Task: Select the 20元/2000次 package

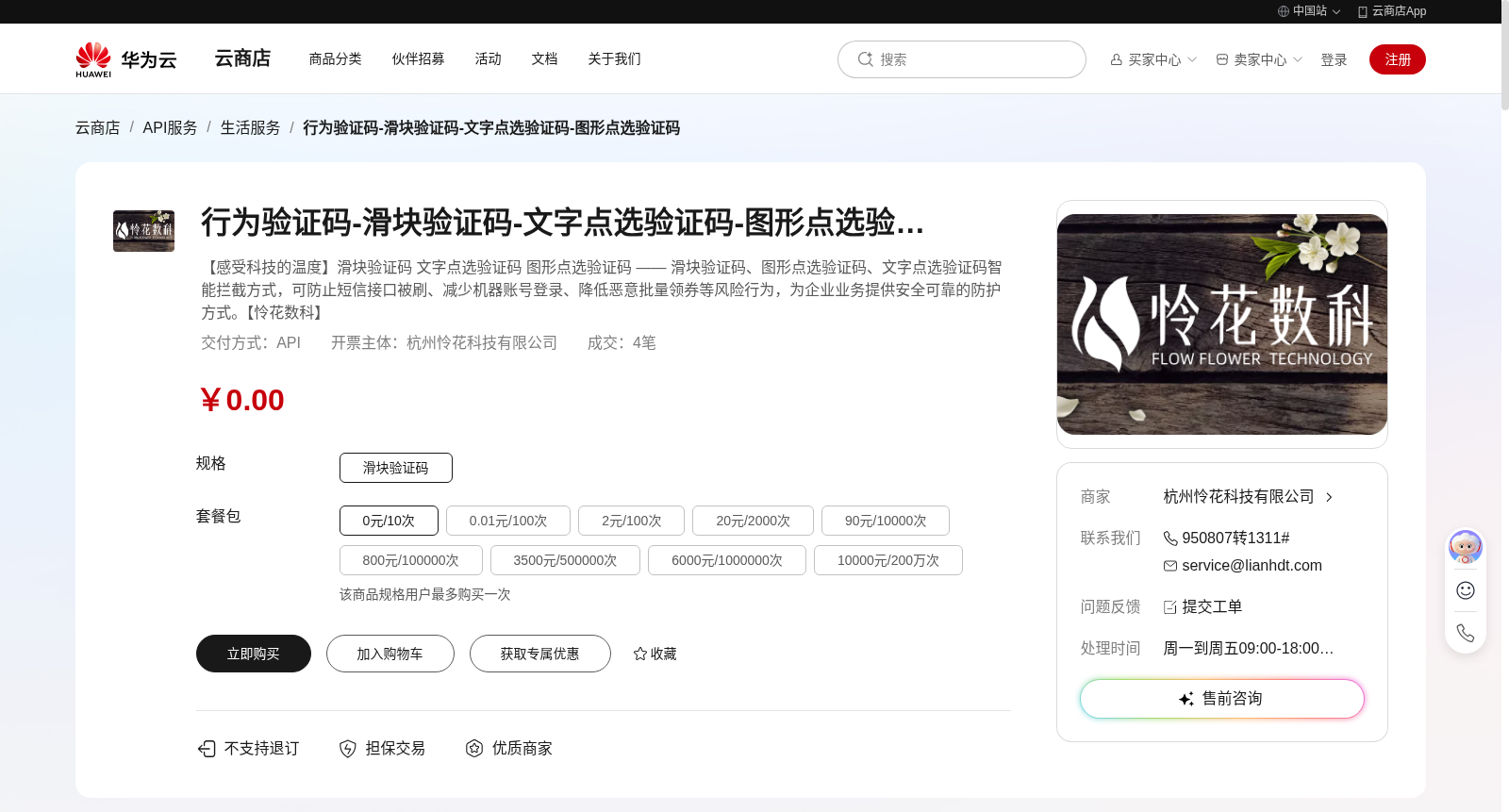Action: [x=754, y=521]
